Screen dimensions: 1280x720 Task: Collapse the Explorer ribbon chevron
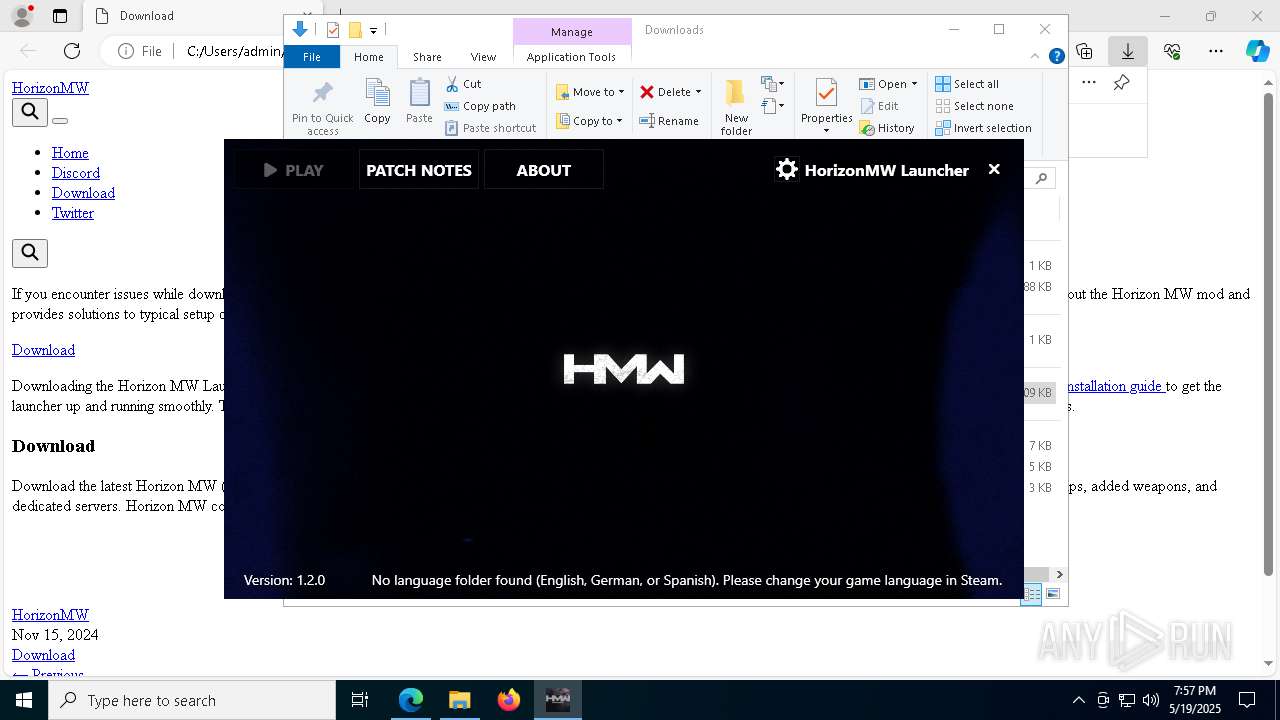pos(1035,56)
